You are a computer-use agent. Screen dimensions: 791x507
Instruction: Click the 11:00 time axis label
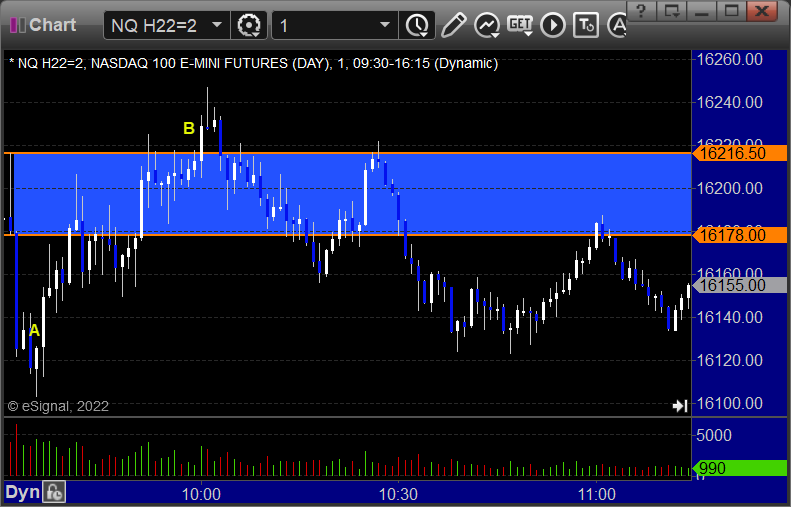(x=596, y=494)
